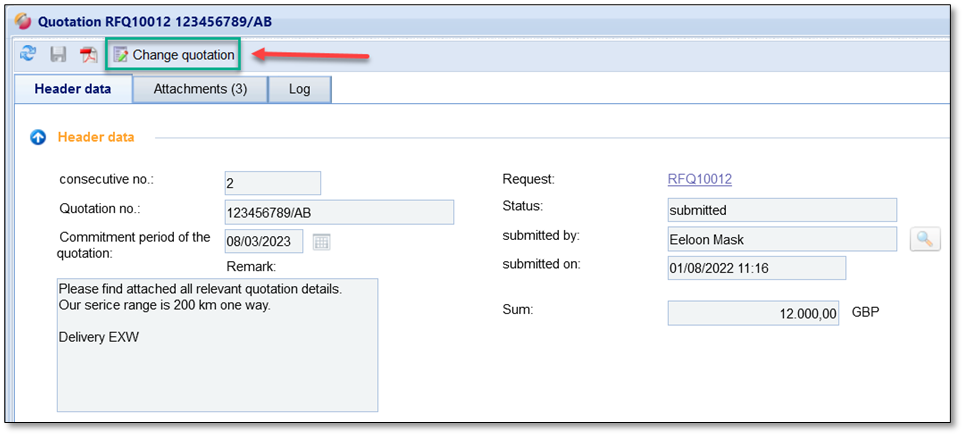Click inside the Remark text area
The height and width of the screenshot is (436, 964).
coord(217,345)
